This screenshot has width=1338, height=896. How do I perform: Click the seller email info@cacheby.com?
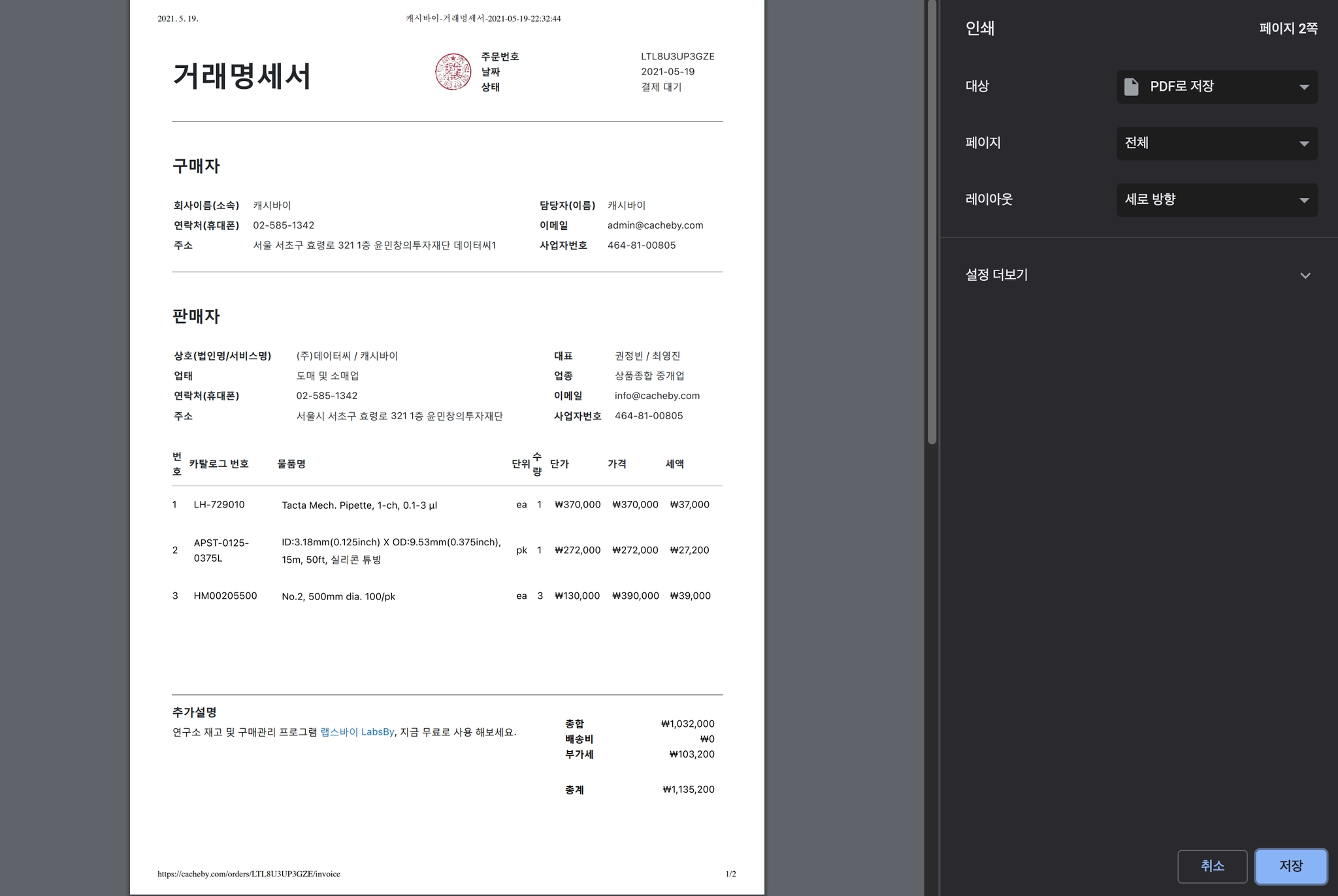657,396
